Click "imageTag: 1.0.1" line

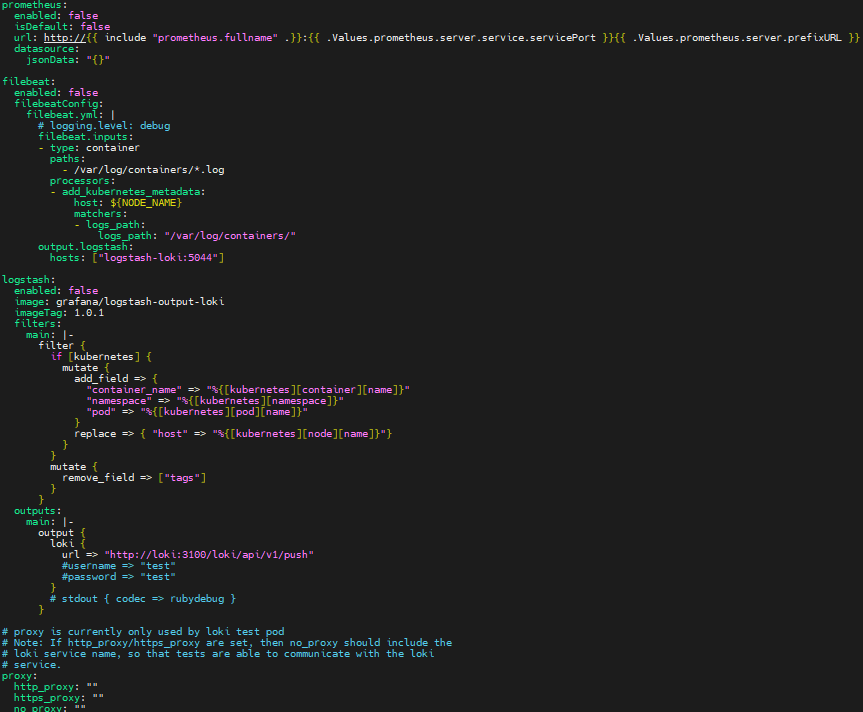[x=59, y=313]
